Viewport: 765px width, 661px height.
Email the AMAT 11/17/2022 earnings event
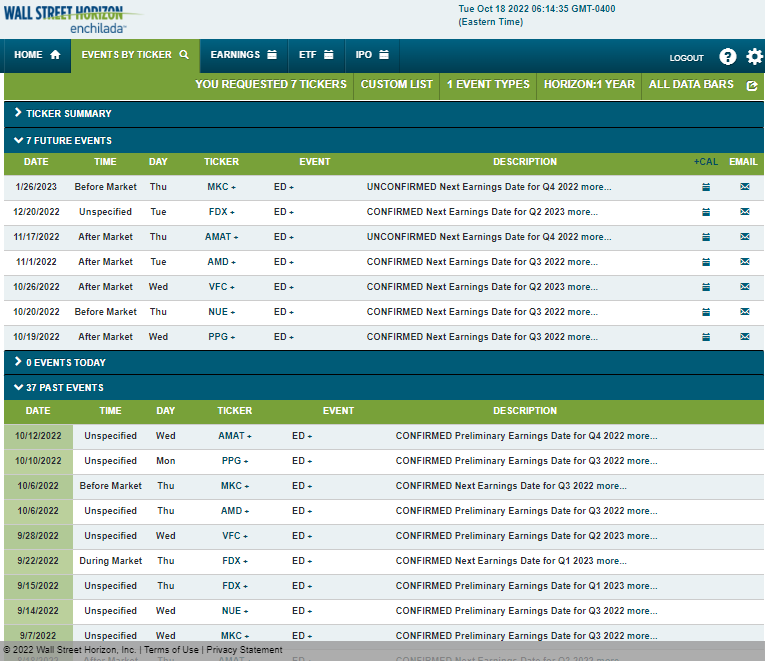pyautogui.click(x=745, y=237)
